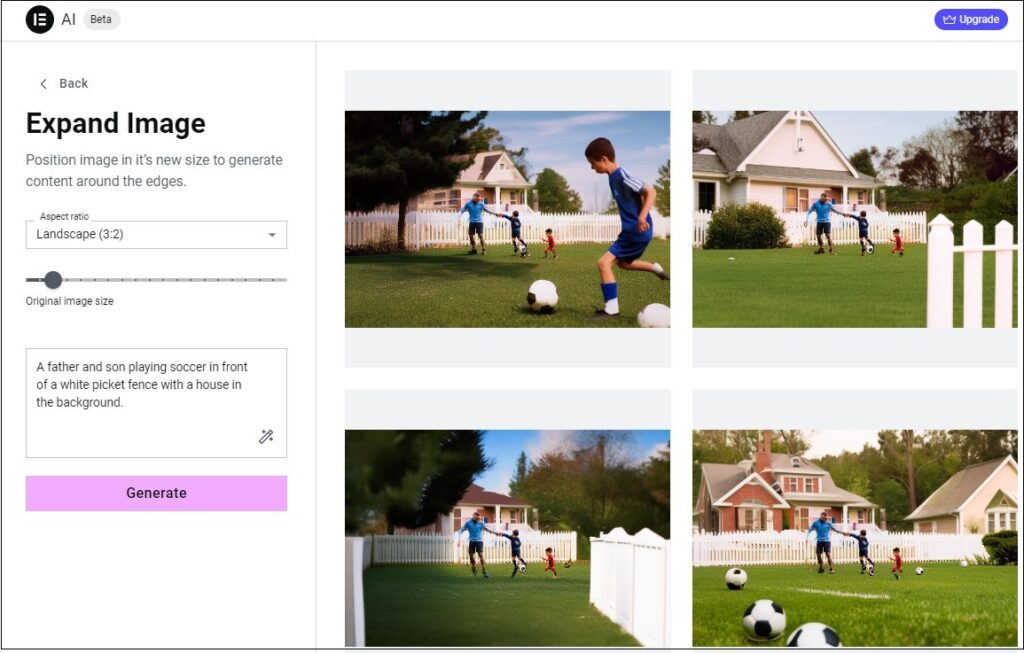The image size is (1024, 653).
Task: Click the image size slider handle
Action: click(53, 280)
